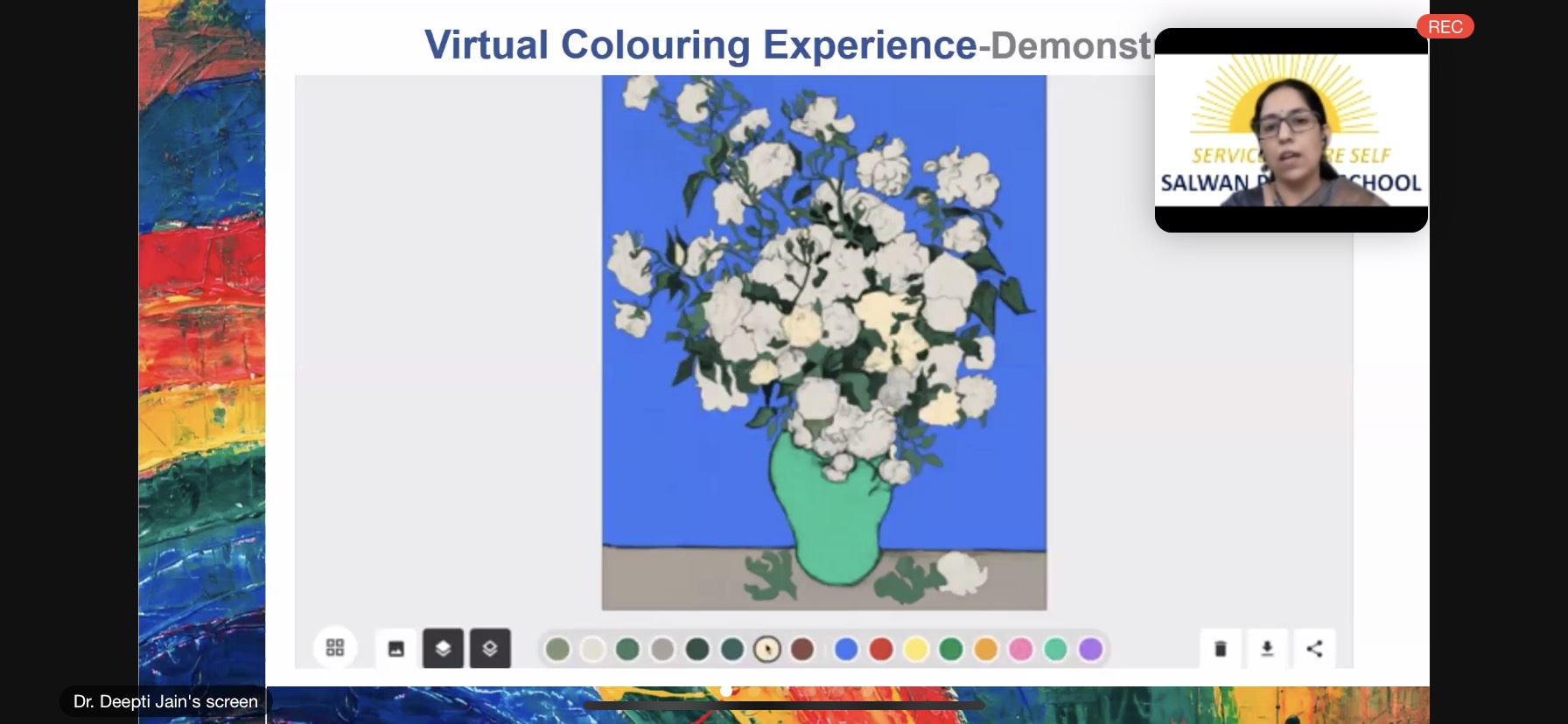Viewport: 1568px width, 724px height.
Task: Choose the red colour swatch
Action: 881,649
